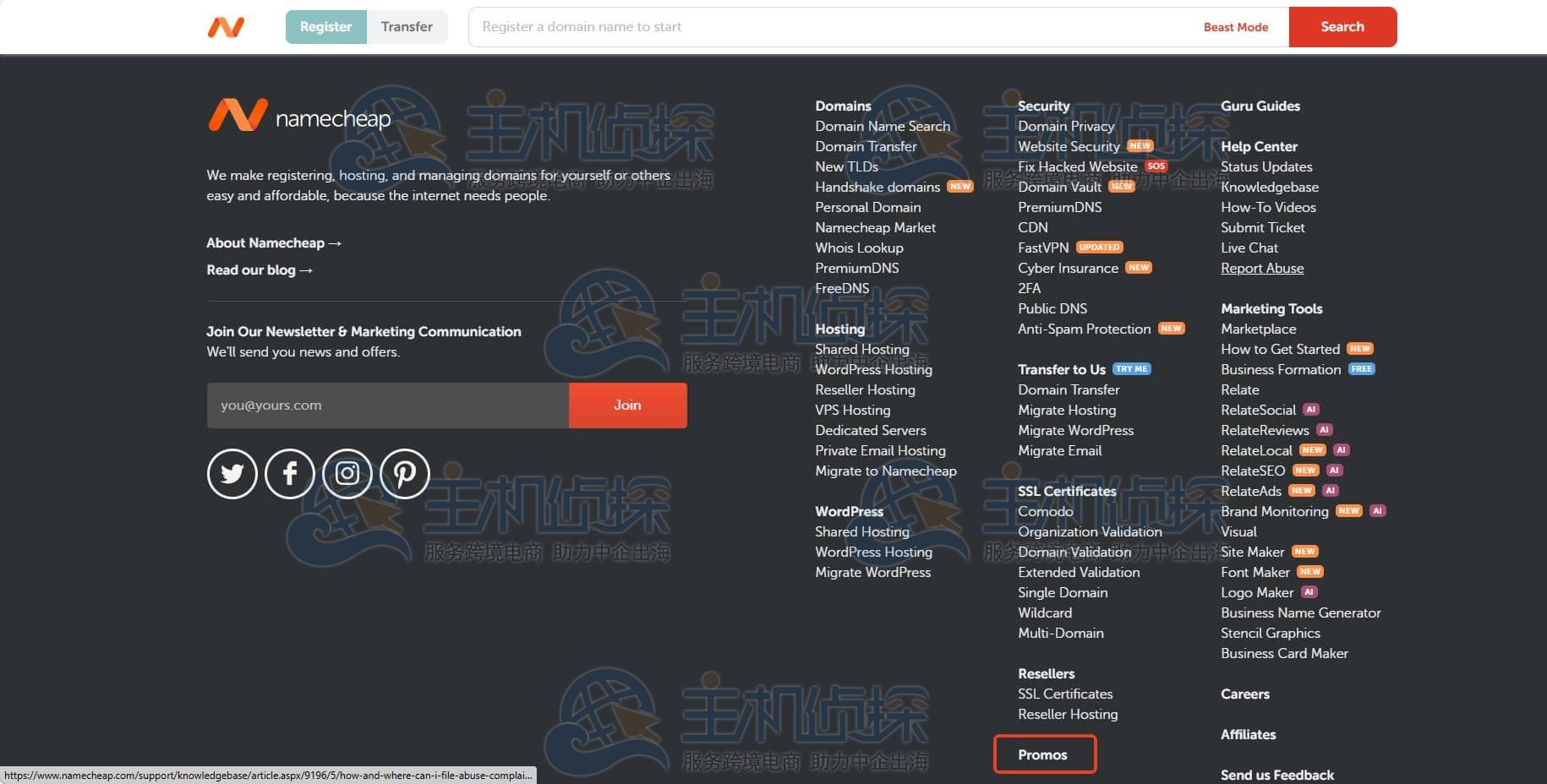
Task: Open How-To Videos link
Action: point(1268,208)
